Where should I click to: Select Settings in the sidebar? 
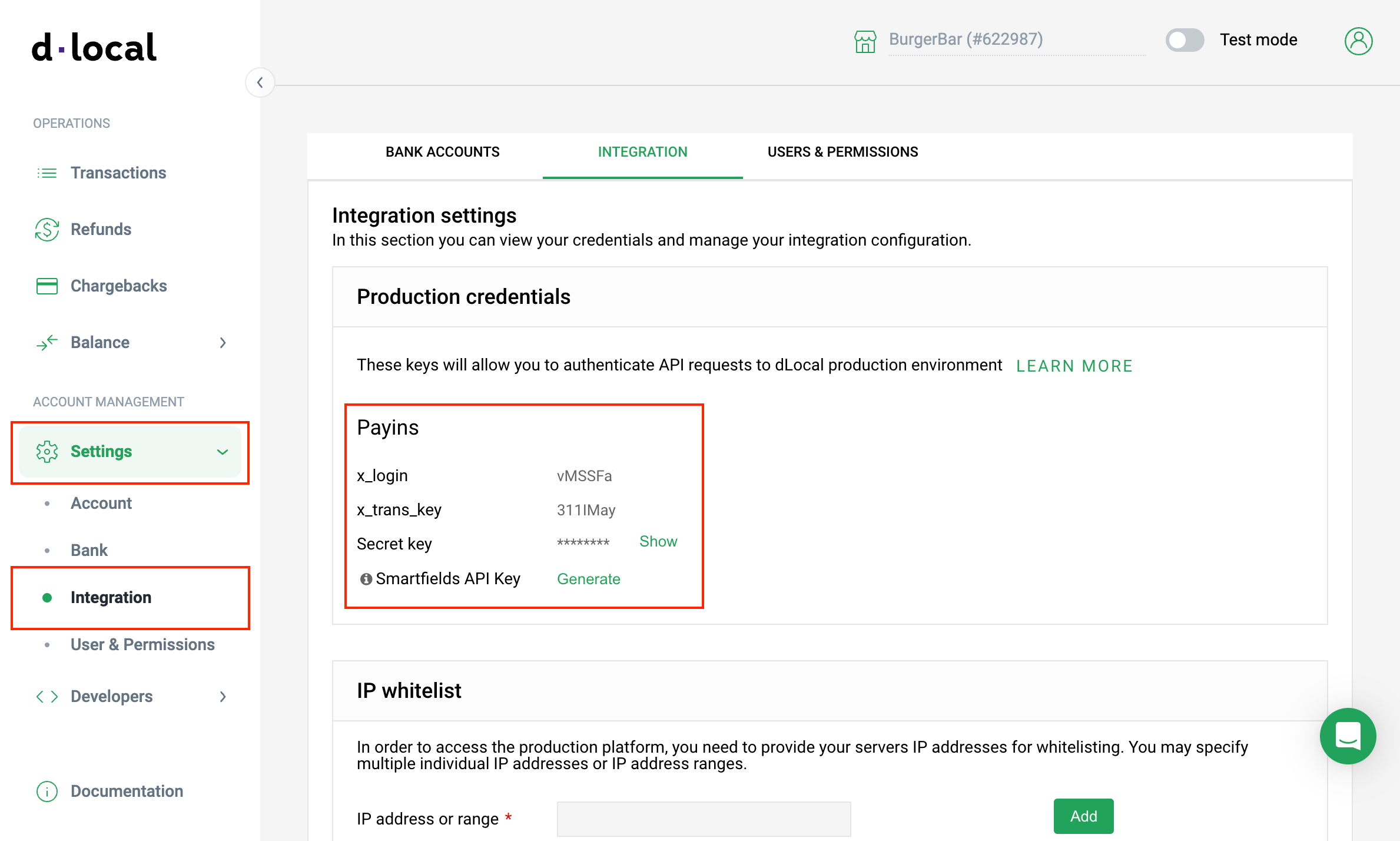coord(130,452)
